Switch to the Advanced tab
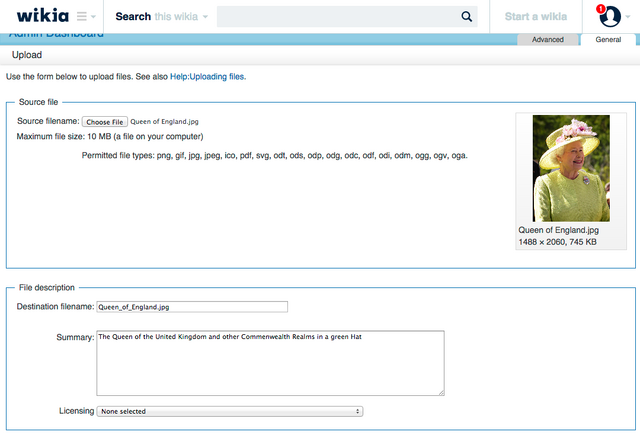Viewport: 640px width, 435px height. click(x=548, y=40)
